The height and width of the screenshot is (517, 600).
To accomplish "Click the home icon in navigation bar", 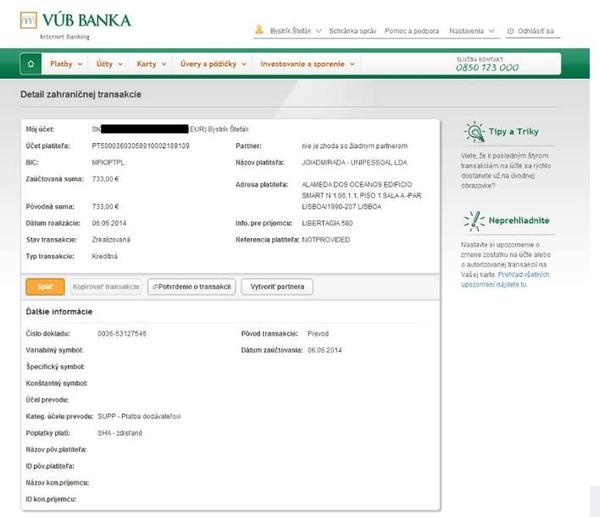I will [x=31, y=64].
